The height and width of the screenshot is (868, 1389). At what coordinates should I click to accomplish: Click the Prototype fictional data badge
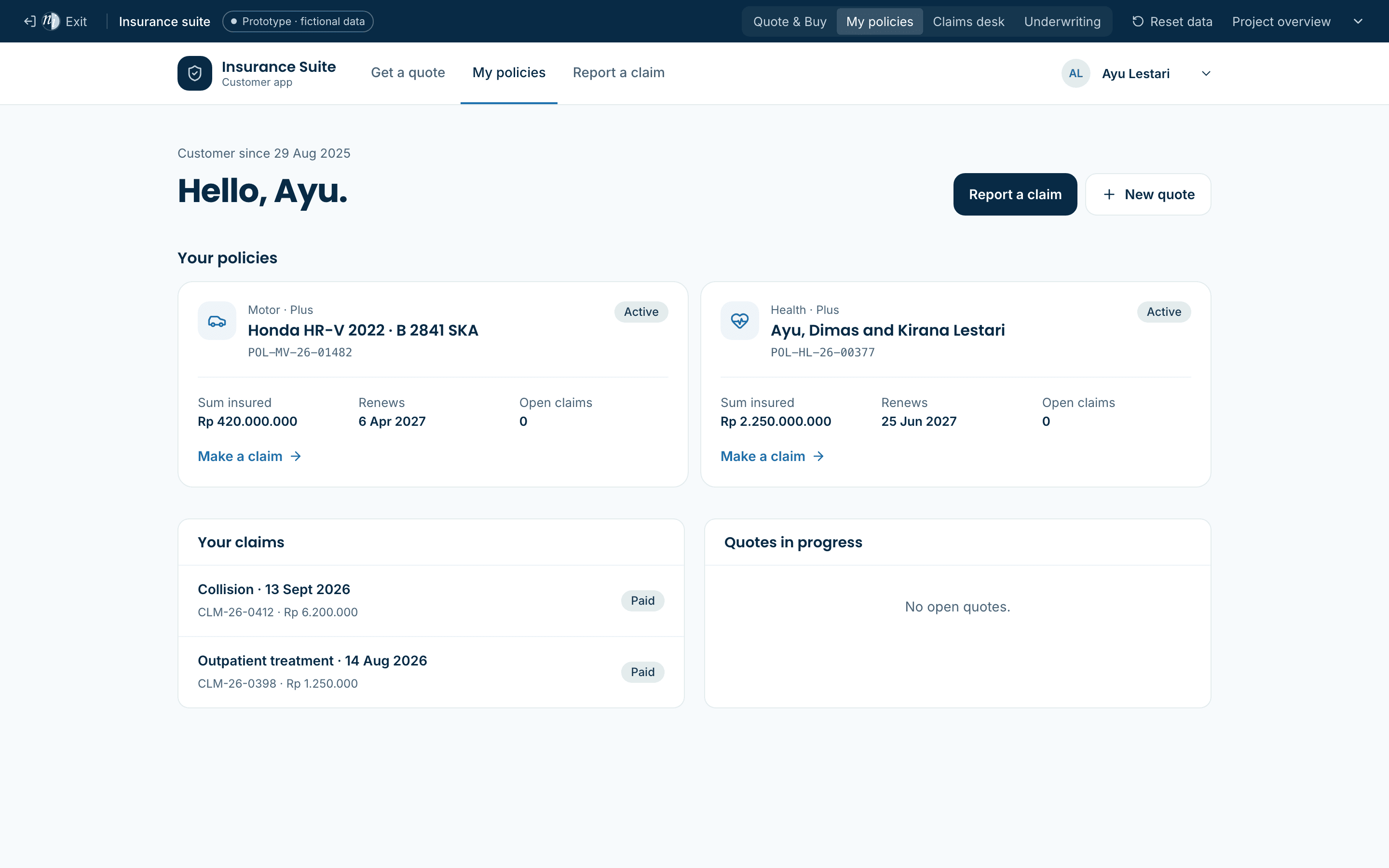(298, 21)
